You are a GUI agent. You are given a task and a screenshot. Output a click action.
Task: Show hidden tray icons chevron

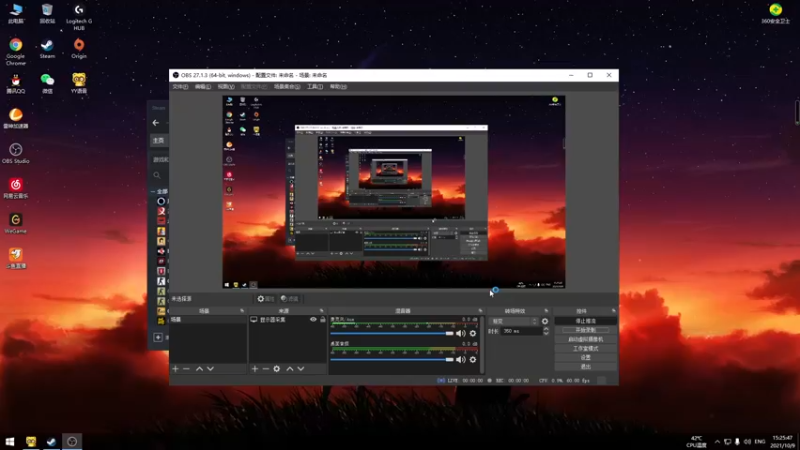click(x=717, y=441)
